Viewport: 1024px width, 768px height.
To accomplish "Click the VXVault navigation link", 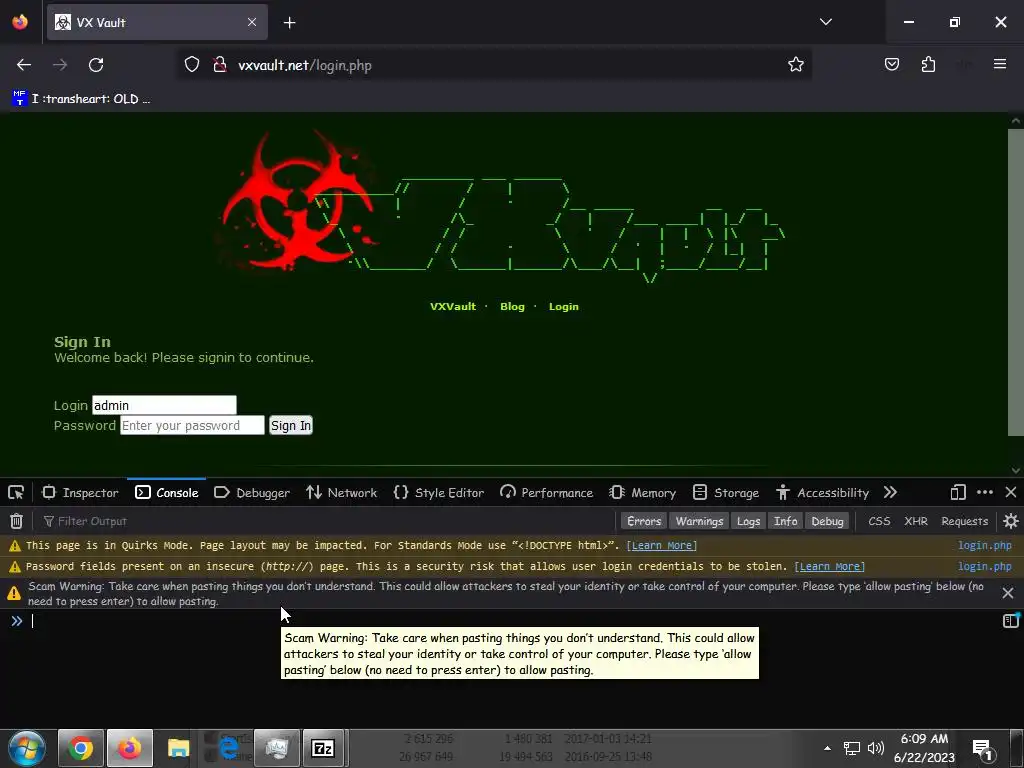I will point(453,306).
